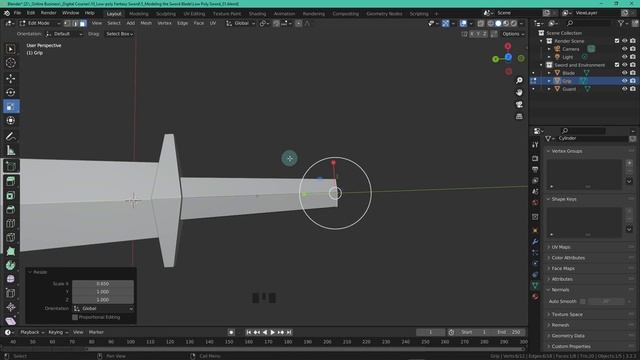Viewport: 640px width, 360px height.
Task: Open the Edit Mode dropdown
Action: point(40,23)
